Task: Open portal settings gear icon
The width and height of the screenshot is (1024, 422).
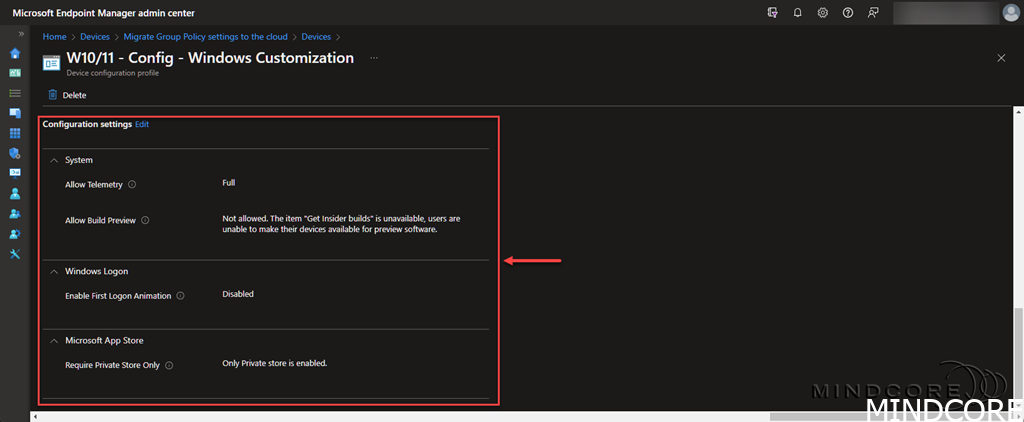Action: click(x=822, y=12)
